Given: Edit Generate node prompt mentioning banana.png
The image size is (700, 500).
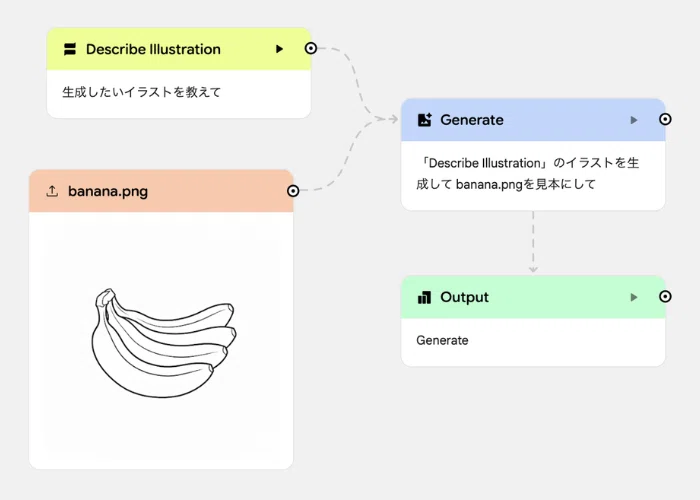Looking at the screenshot, I should click(528, 174).
